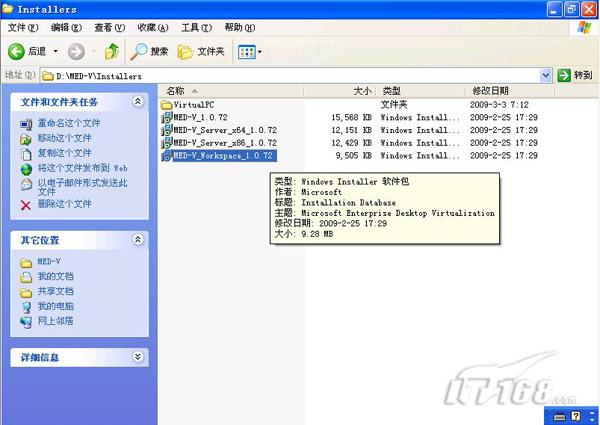Open the Back button history dropdown arrow
Screen dimensions: 600x425
(x=55, y=51)
